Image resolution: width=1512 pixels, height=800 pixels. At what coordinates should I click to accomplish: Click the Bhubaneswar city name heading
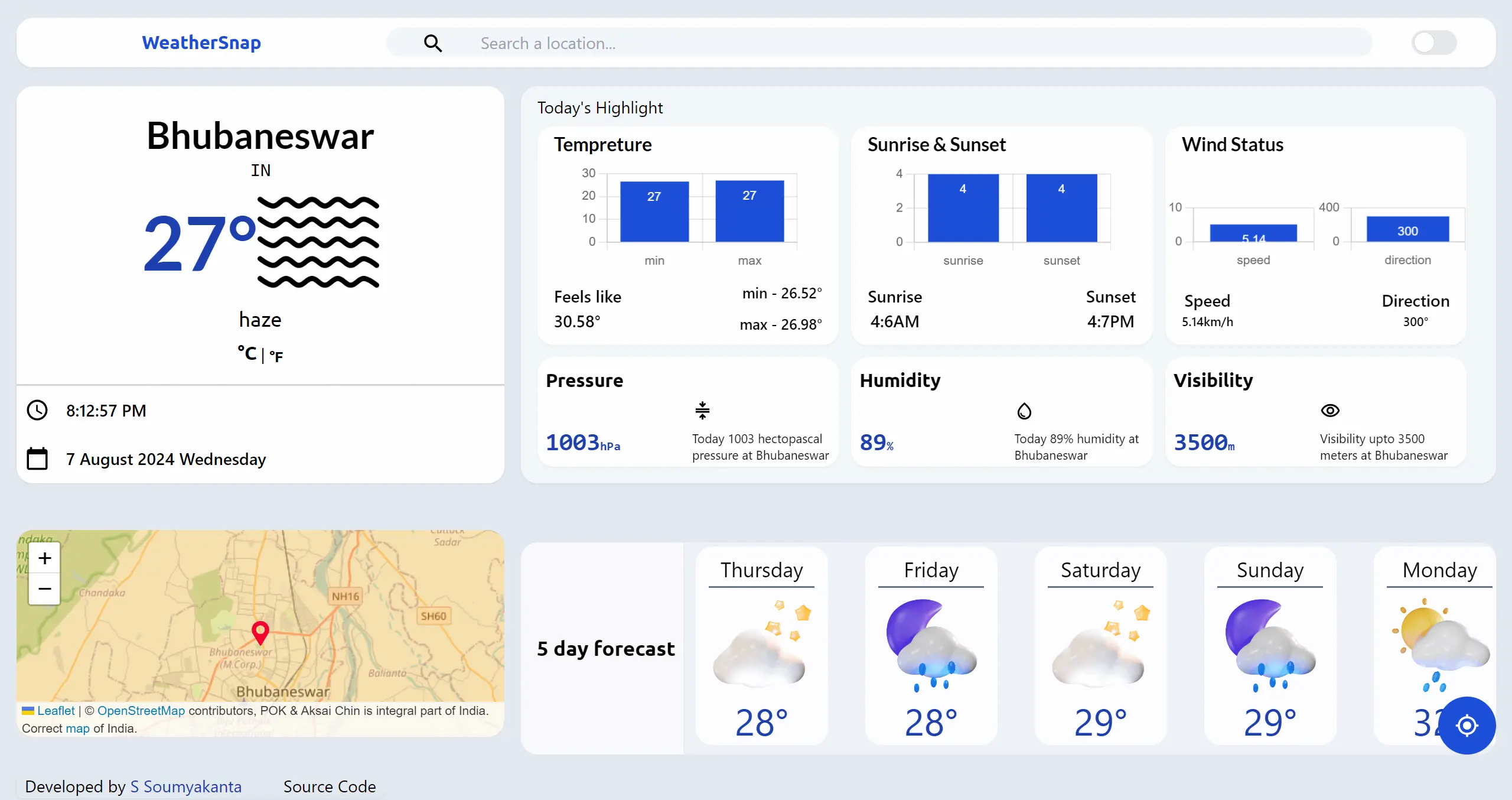pyautogui.click(x=260, y=136)
